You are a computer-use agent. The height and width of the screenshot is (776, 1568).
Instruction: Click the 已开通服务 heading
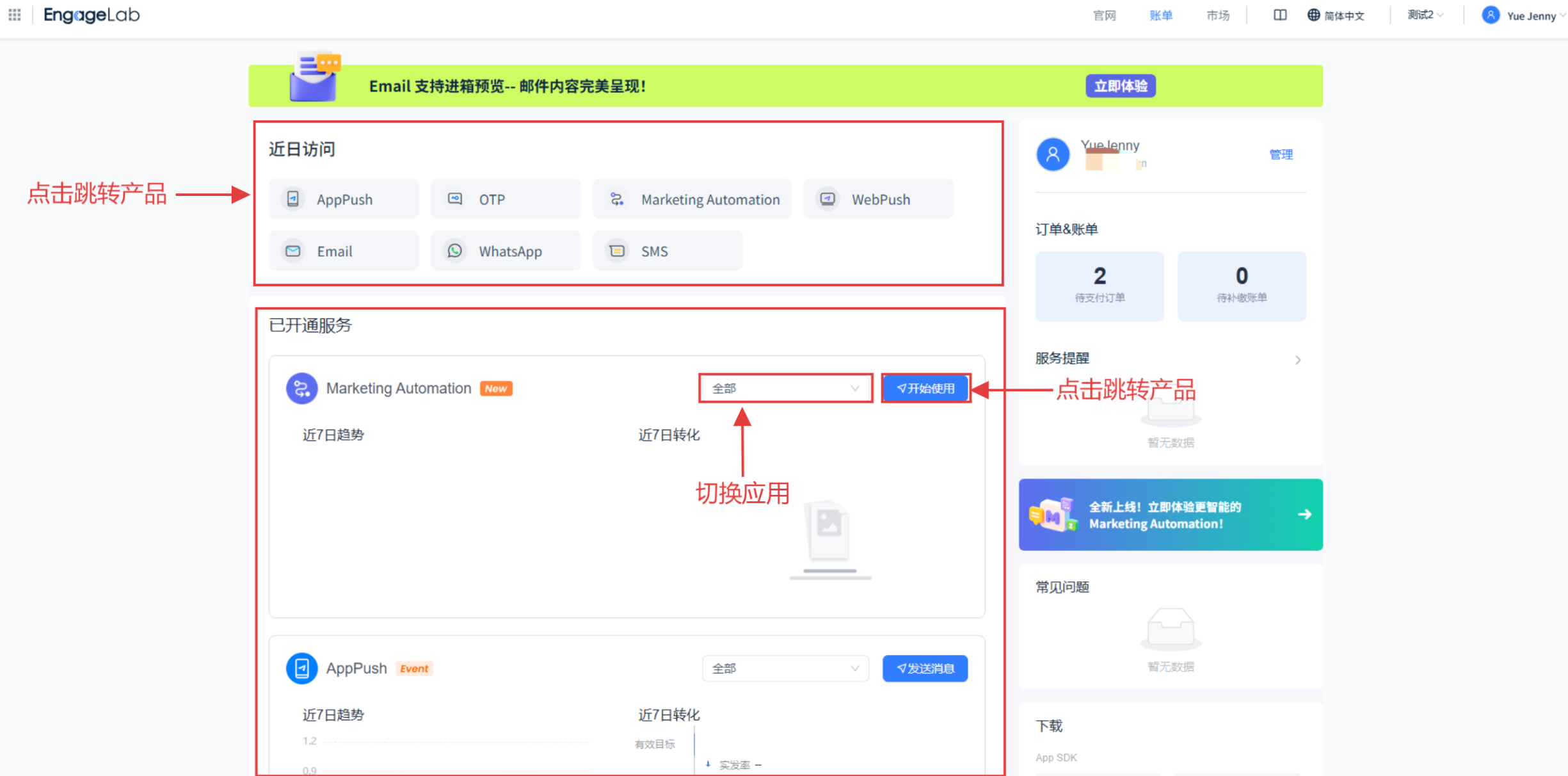pyautogui.click(x=310, y=325)
